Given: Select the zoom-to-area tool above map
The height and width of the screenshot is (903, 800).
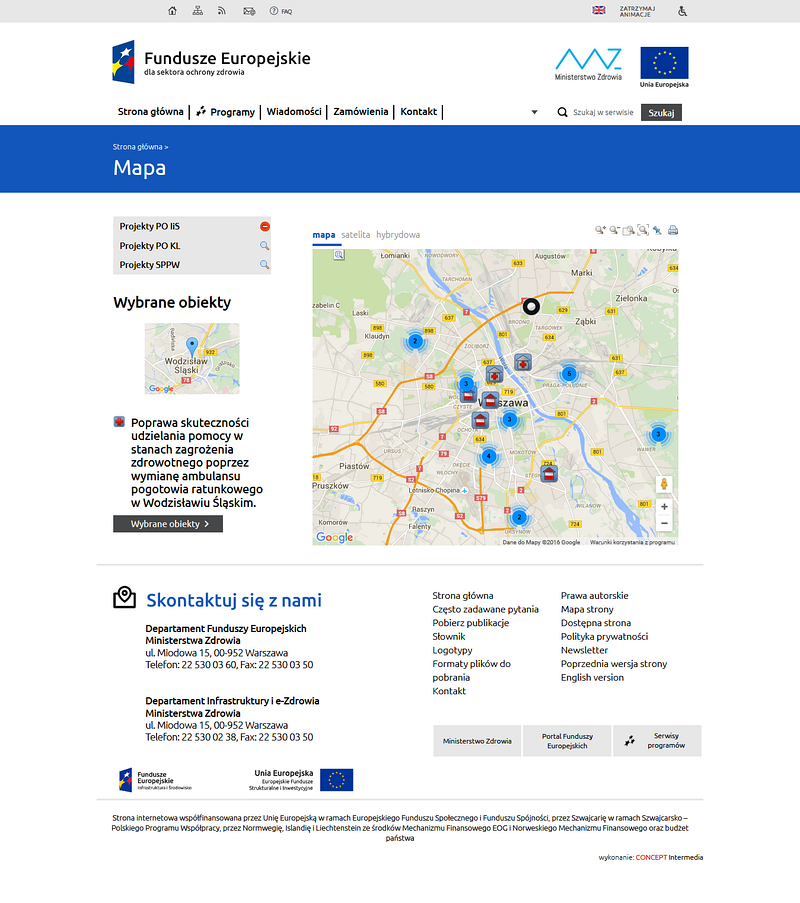Looking at the screenshot, I should coord(629,230).
